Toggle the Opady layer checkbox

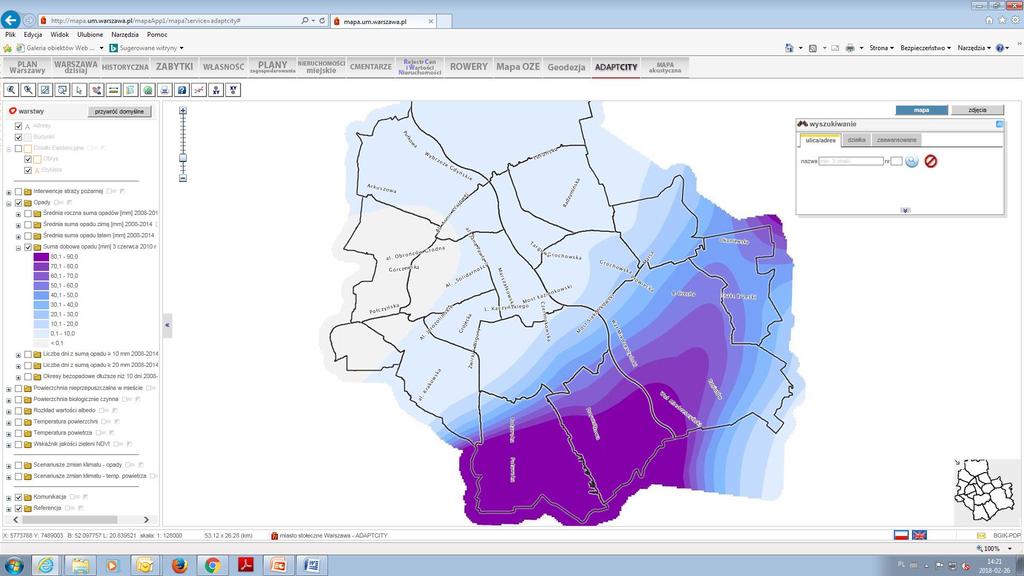18,203
